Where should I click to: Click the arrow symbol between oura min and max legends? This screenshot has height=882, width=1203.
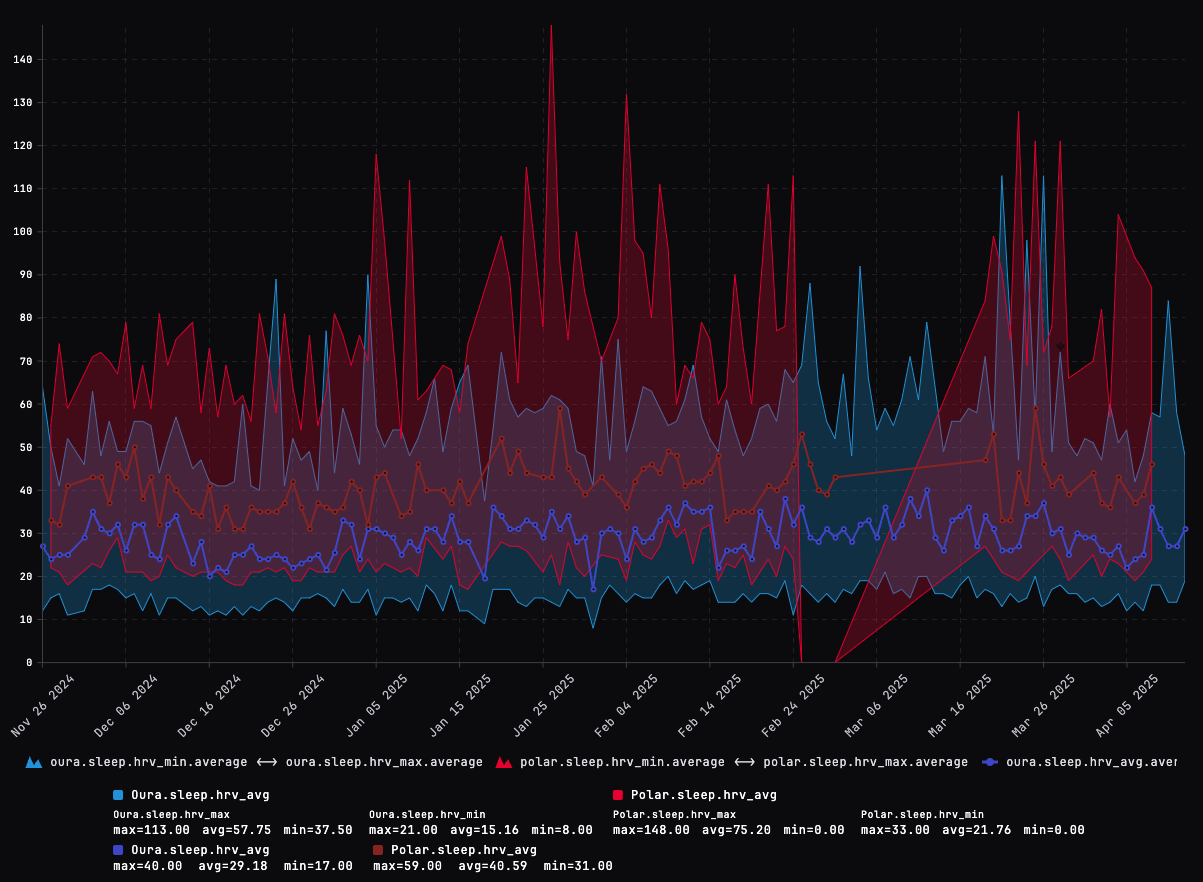(x=266, y=761)
